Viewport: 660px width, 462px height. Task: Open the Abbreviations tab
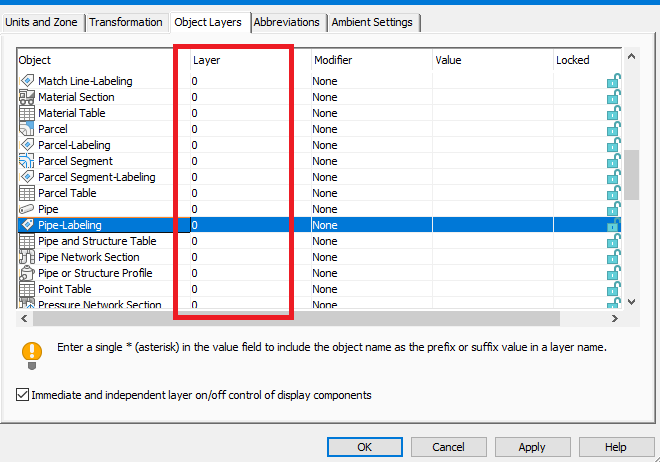[287, 22]
